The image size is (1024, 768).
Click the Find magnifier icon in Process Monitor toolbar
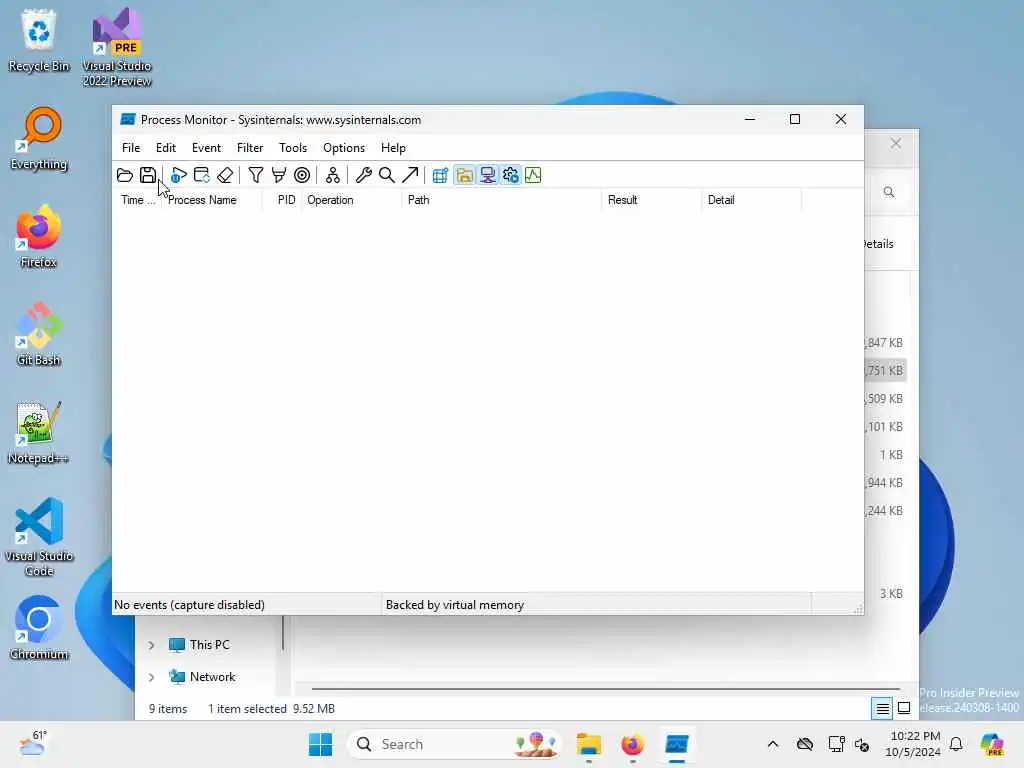(387, 175)
